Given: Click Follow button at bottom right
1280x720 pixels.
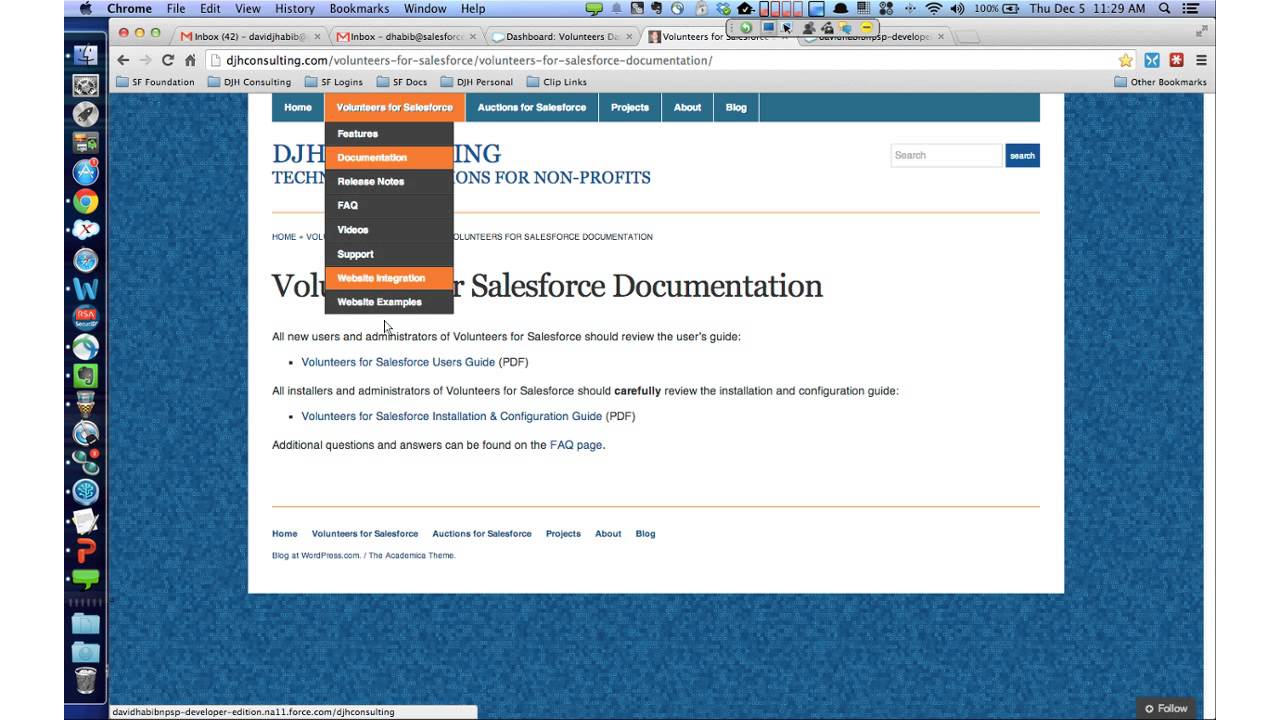Looking at the screenshot, I should click(x=1166, y=708).
